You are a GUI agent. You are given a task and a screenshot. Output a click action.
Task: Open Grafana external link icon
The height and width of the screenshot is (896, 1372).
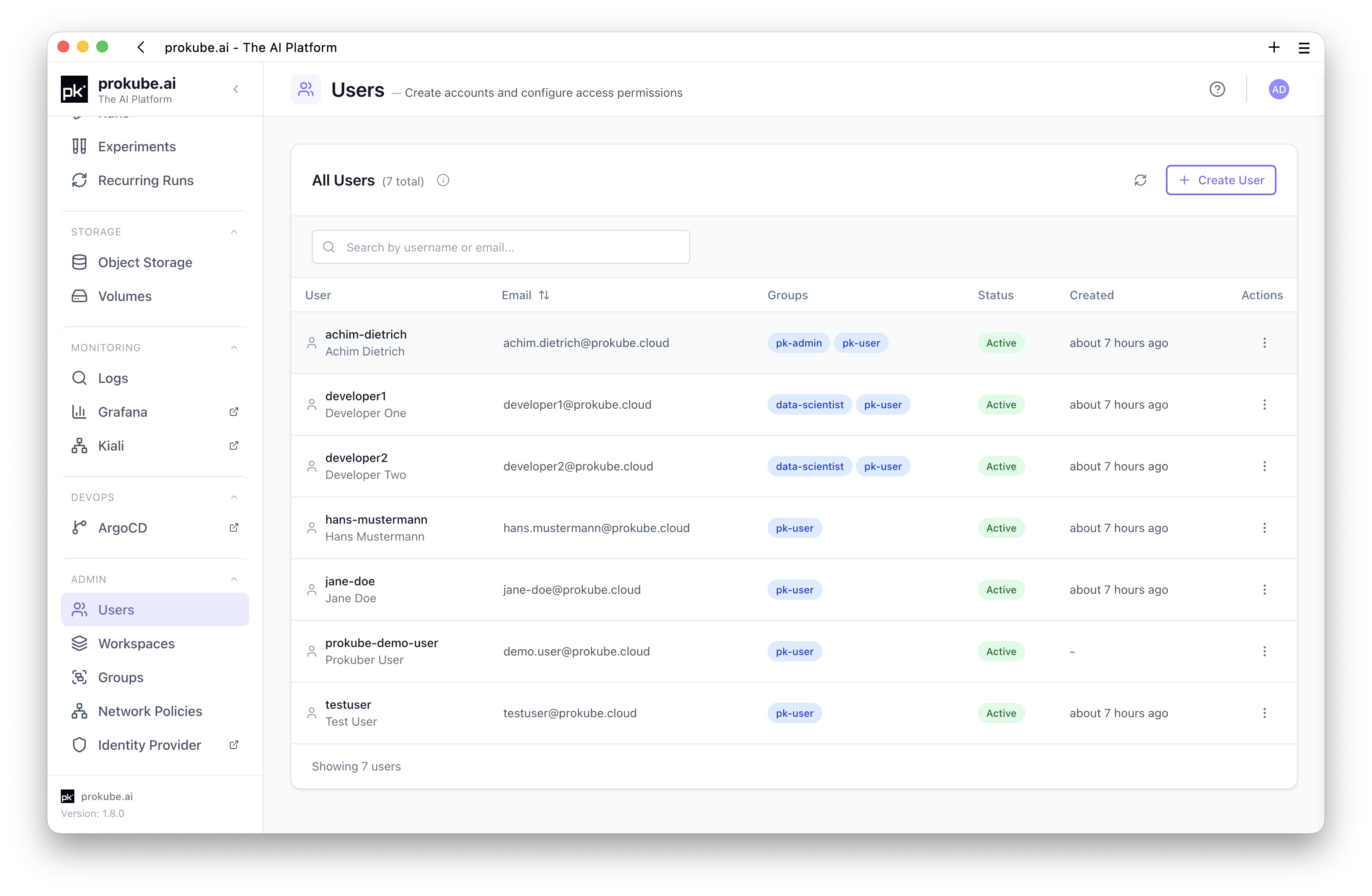coord(234,412)
